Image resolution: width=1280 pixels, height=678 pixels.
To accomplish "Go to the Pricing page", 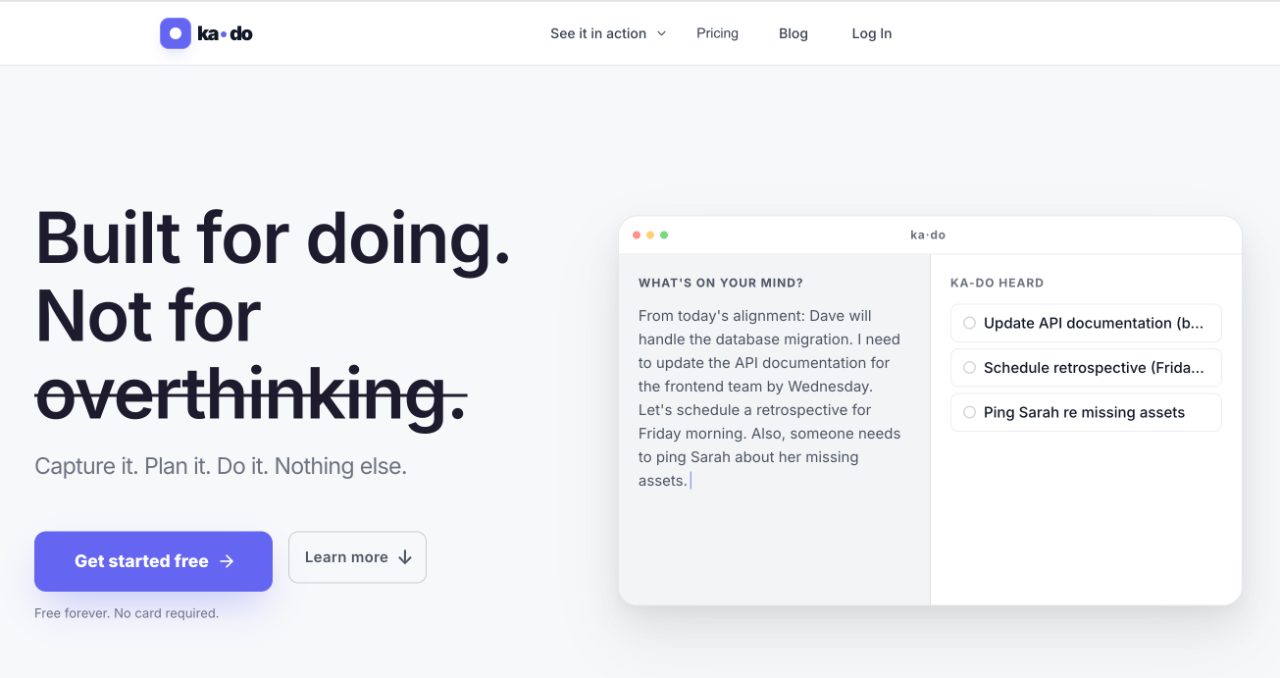I will (717, 33).
